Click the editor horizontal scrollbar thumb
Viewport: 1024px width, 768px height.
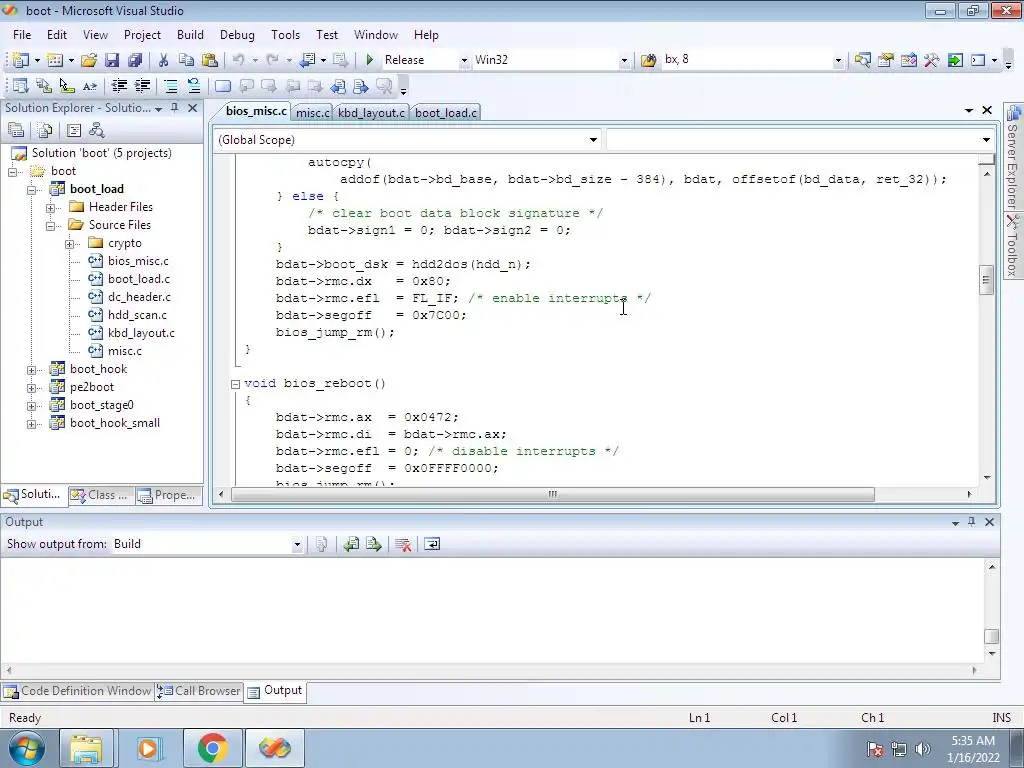click(x=552, y=494)
